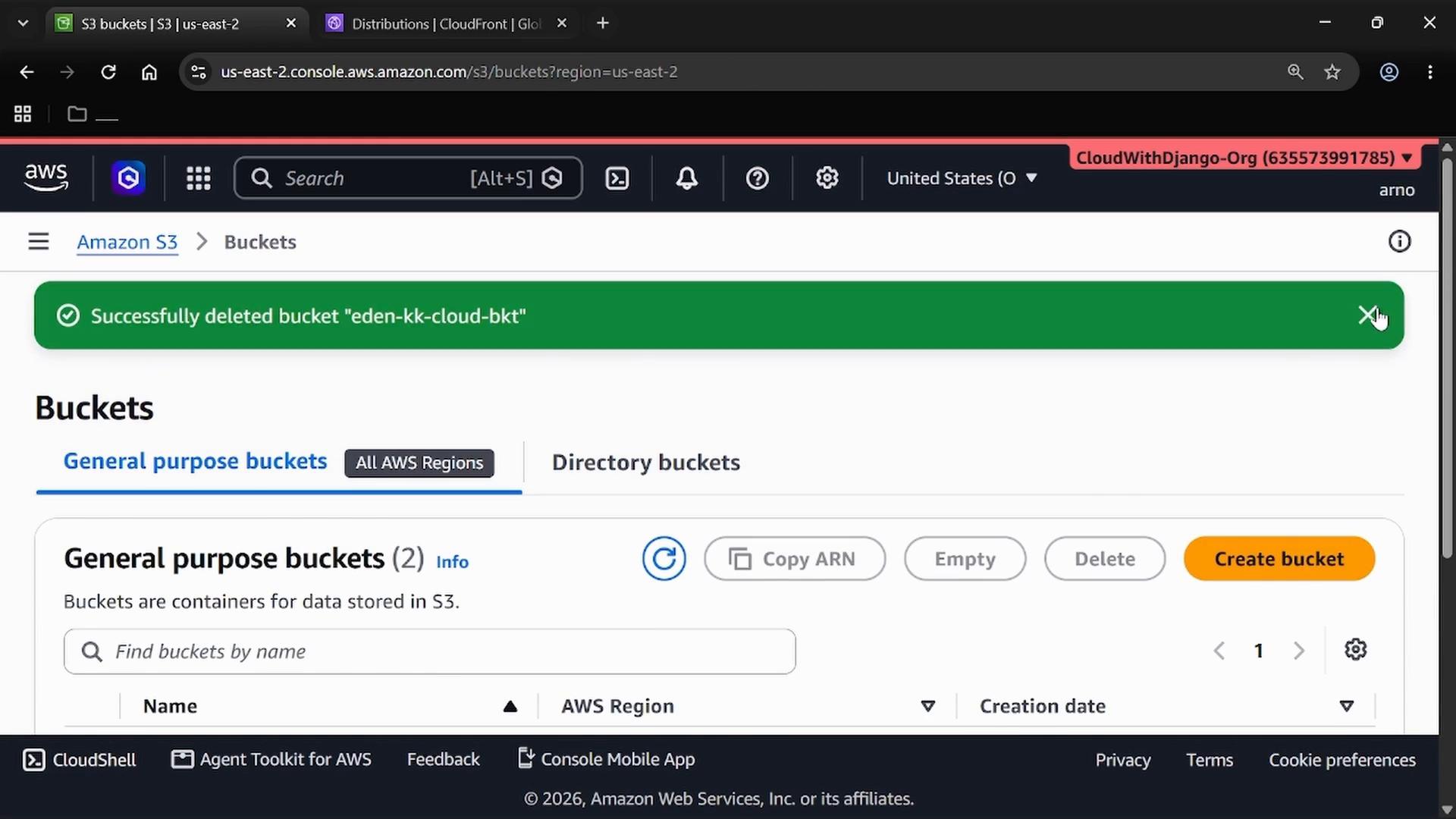Open the browser tab search chevron
The image size is (1456, 819).
[x=23, y=24]
